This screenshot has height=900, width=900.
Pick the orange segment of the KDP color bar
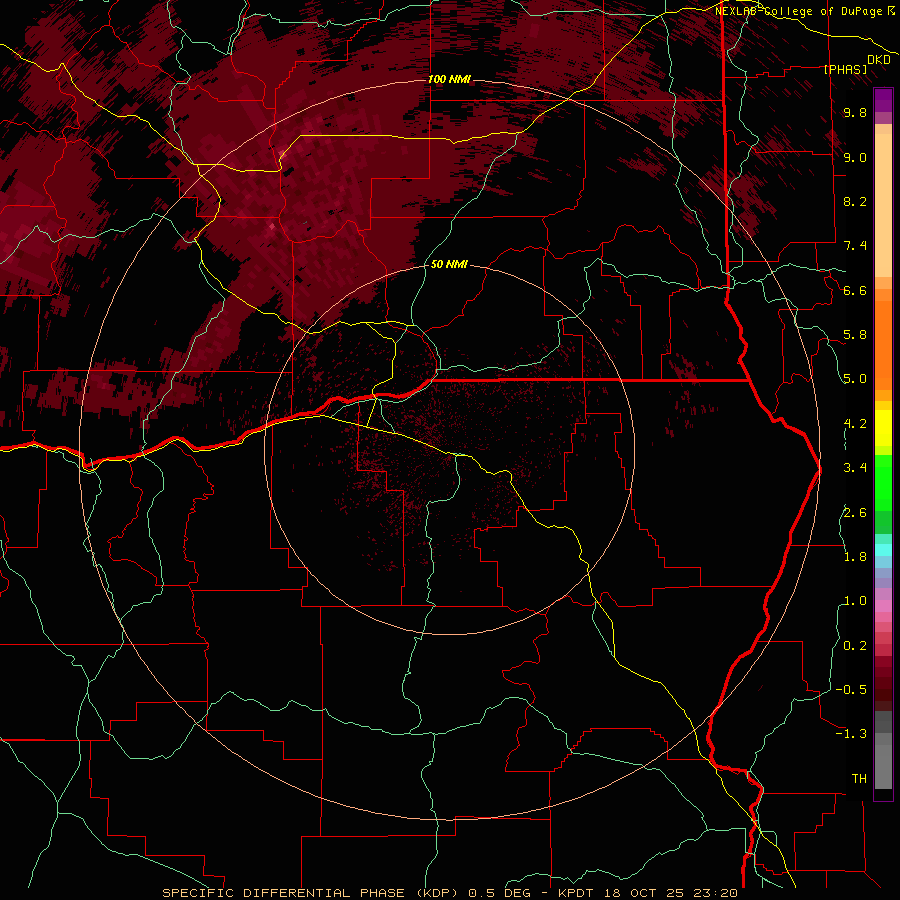(x=883, y=344)
